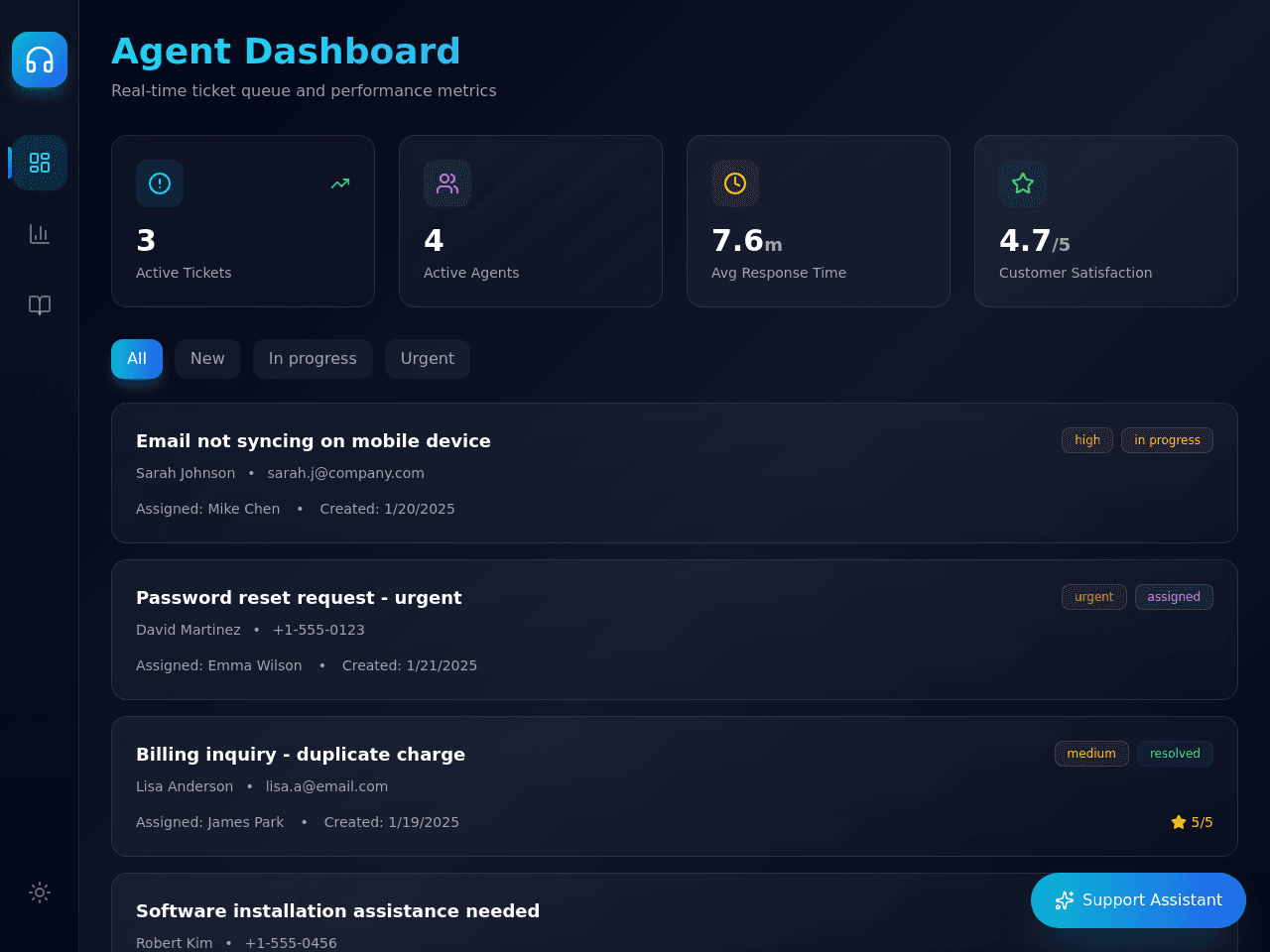Click the 5/5 rating text
Screen dimensions: 1270x952
coord(1202,822)
